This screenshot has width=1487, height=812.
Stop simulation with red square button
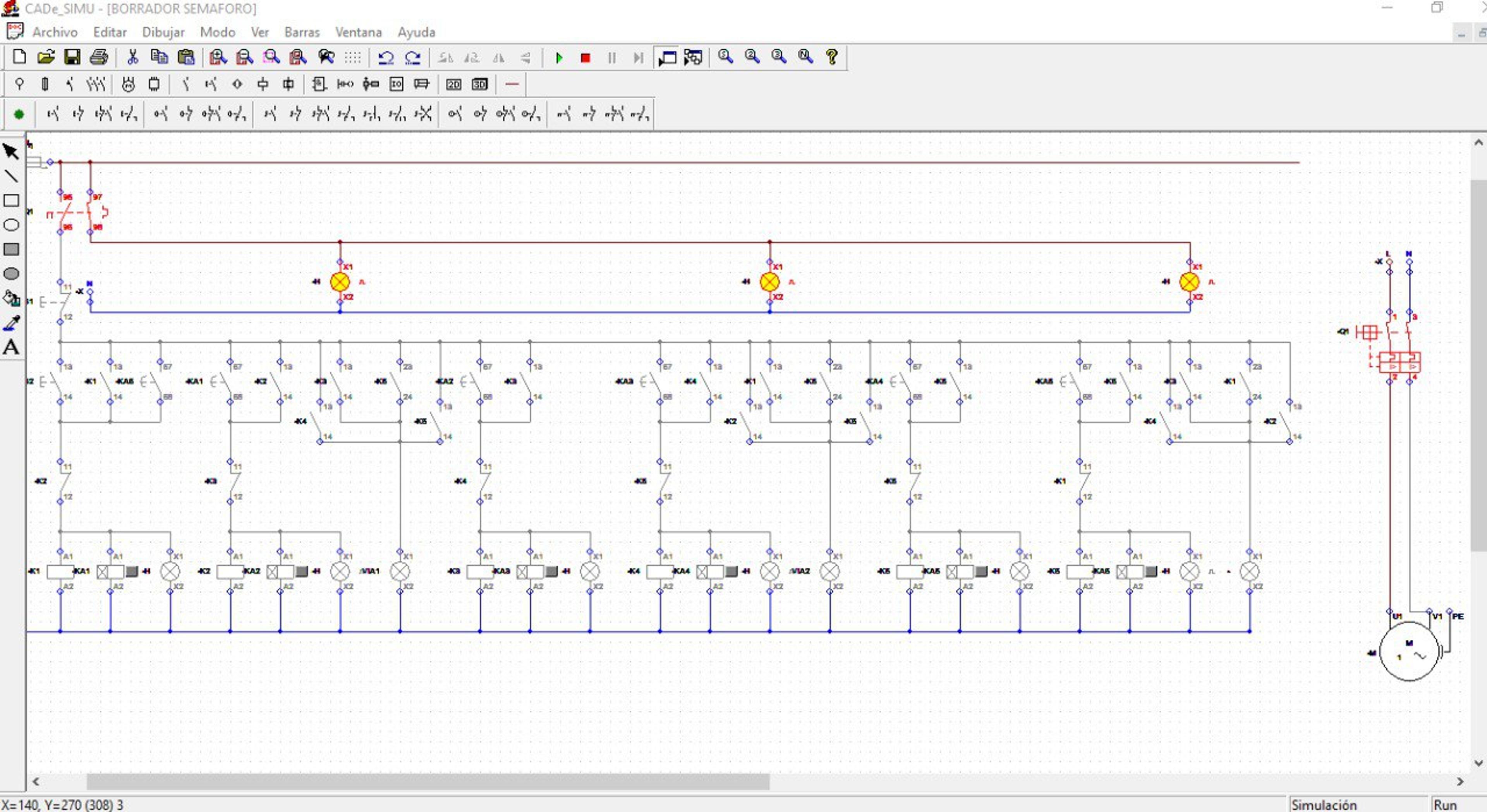pyautogui.click(x=586, y=58)
